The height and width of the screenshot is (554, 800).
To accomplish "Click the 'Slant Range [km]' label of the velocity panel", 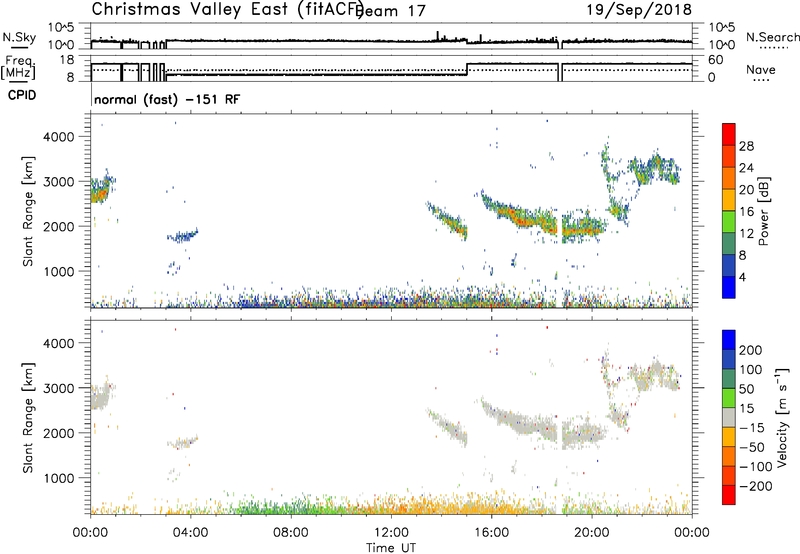I will pos(28,418).
